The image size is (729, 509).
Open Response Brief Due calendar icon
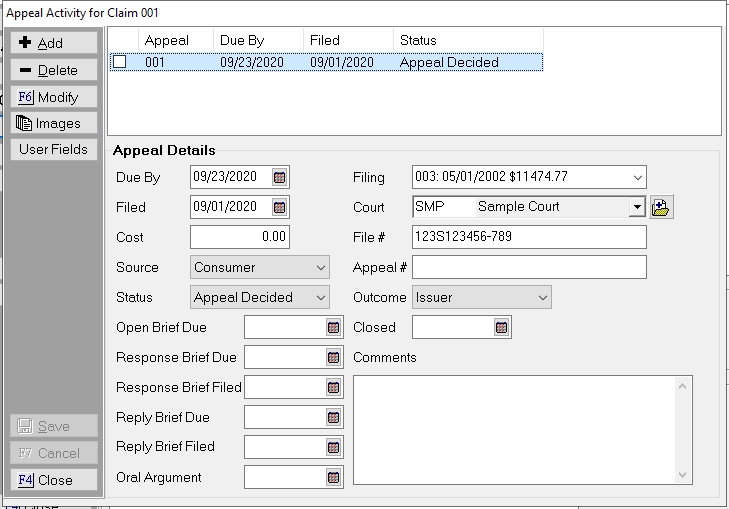333,358
